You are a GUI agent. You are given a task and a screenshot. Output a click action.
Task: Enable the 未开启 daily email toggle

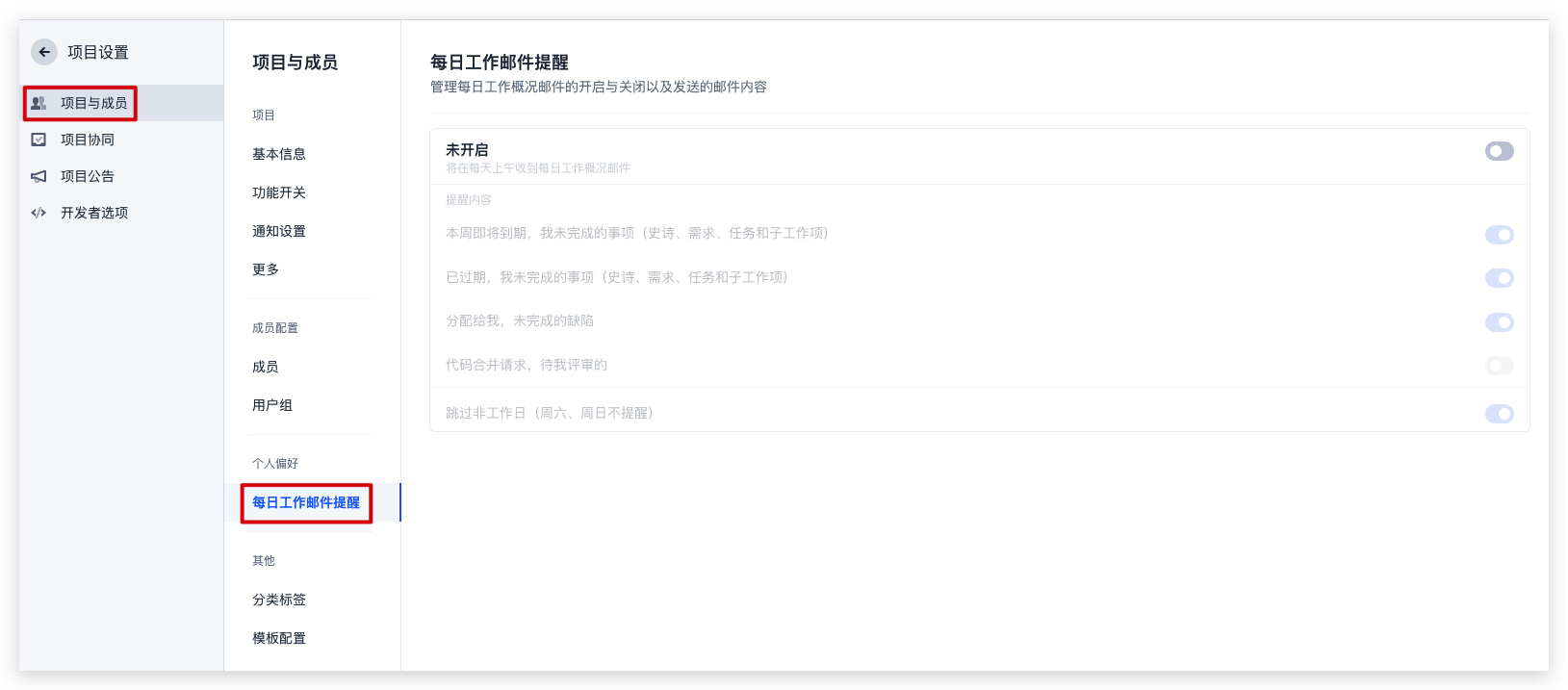(x=1499, y=151)
